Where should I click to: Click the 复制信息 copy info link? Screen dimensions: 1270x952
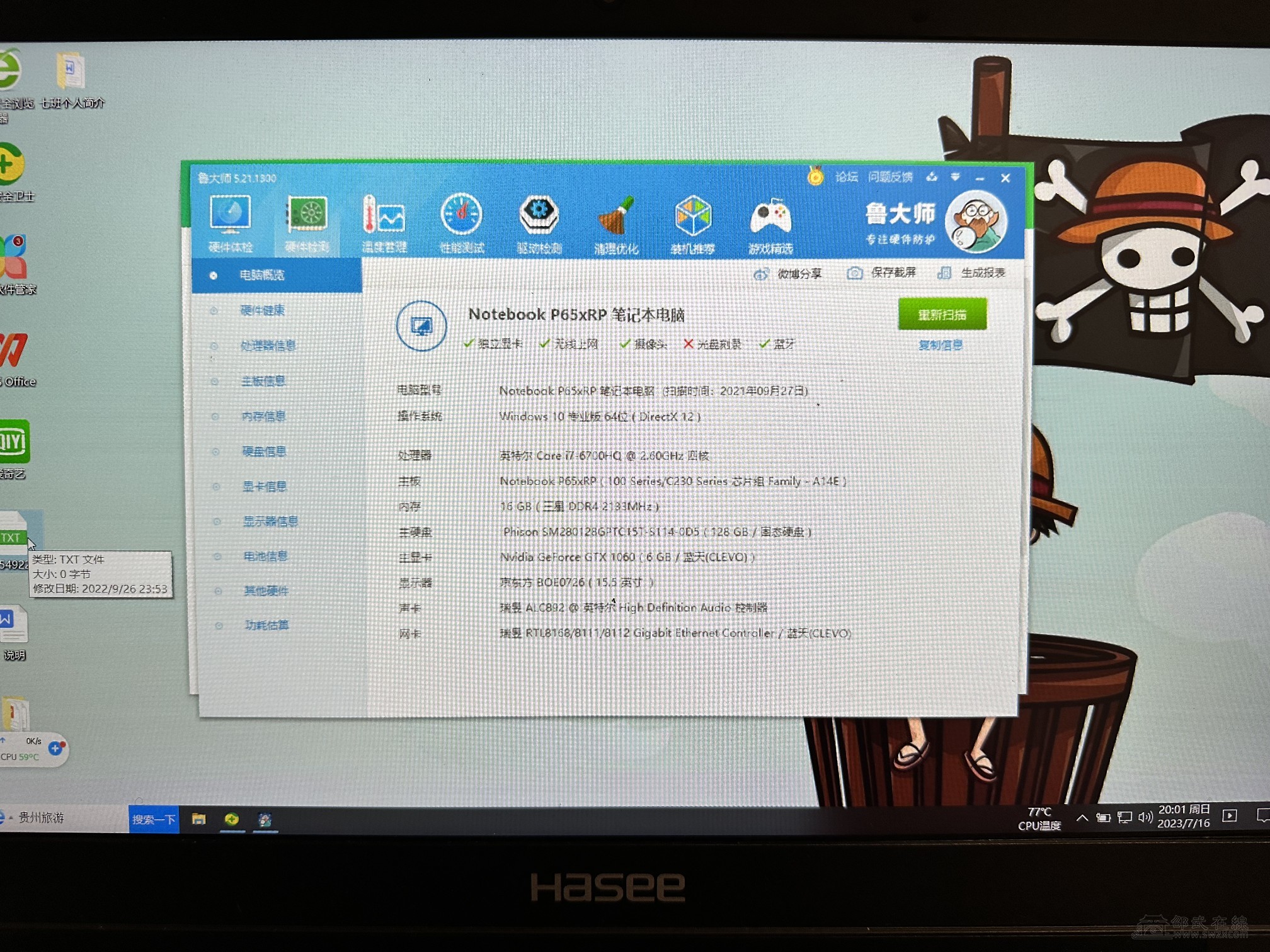click(940, 345)
